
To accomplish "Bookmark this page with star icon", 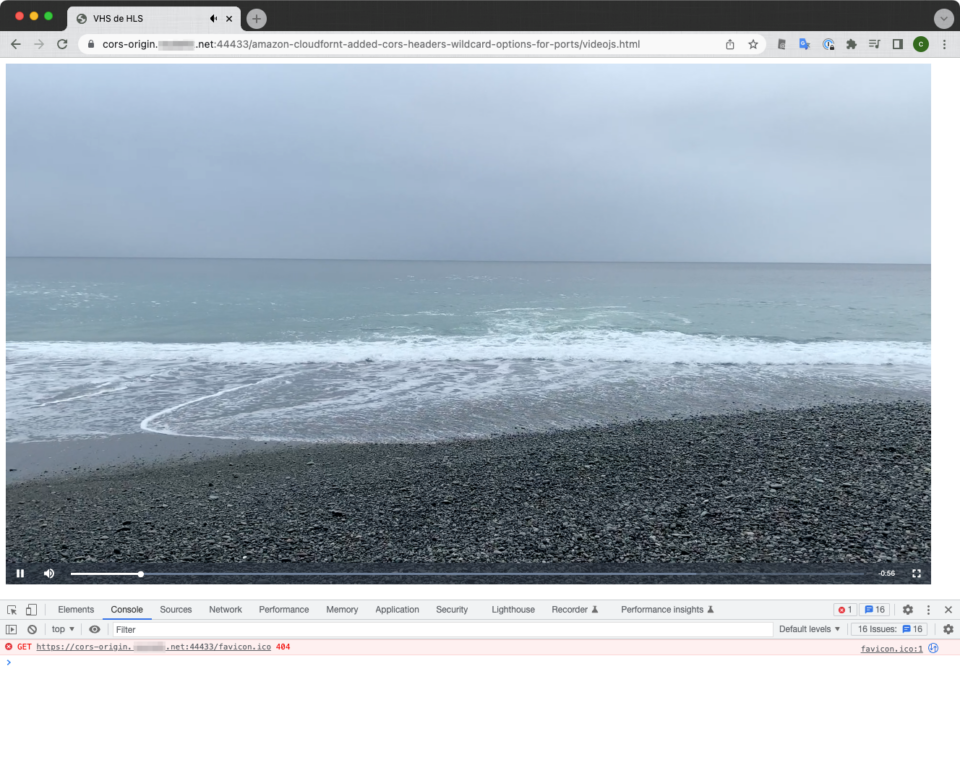I will (x=753, y=44).
